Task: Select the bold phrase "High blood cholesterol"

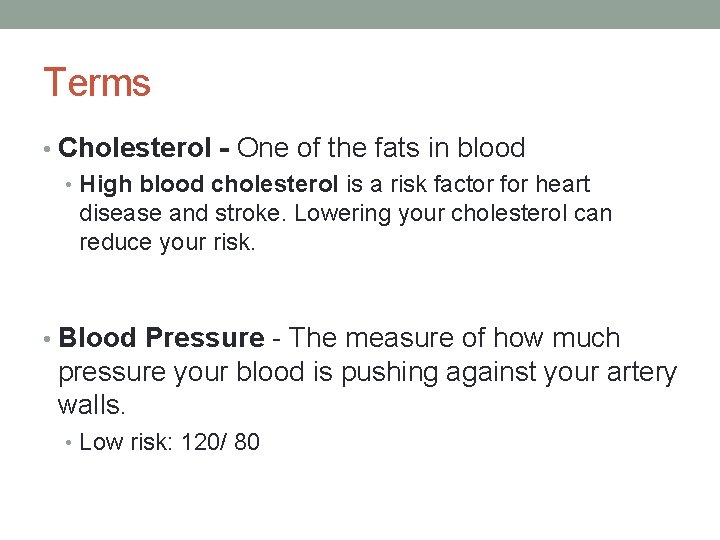Action: pyautogui.click(x=210, y=185)
